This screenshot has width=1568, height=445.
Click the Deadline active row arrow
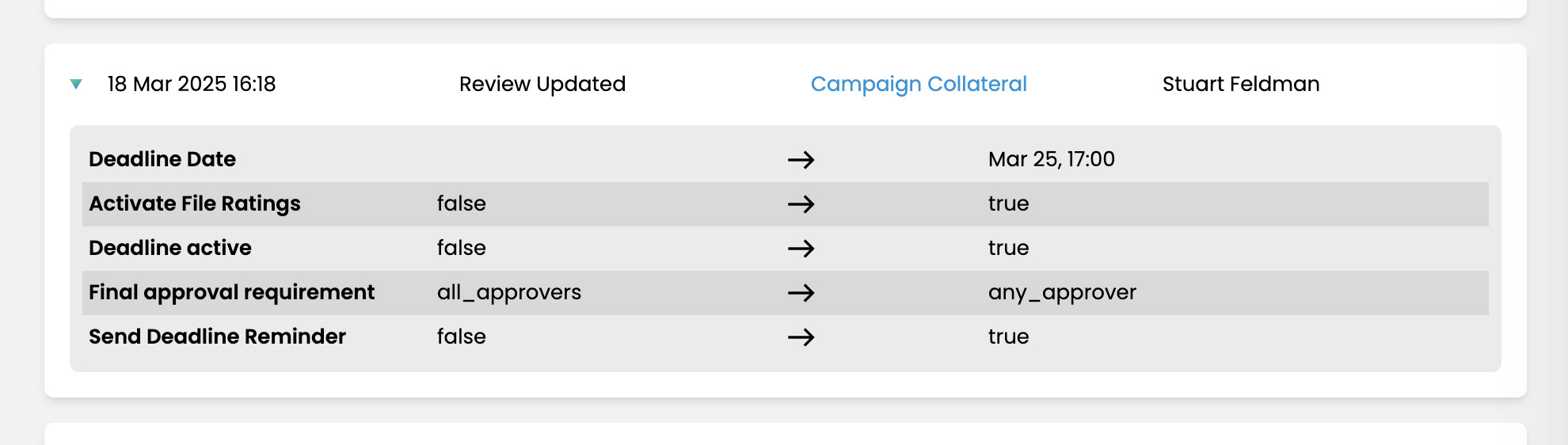coord(801,249)
